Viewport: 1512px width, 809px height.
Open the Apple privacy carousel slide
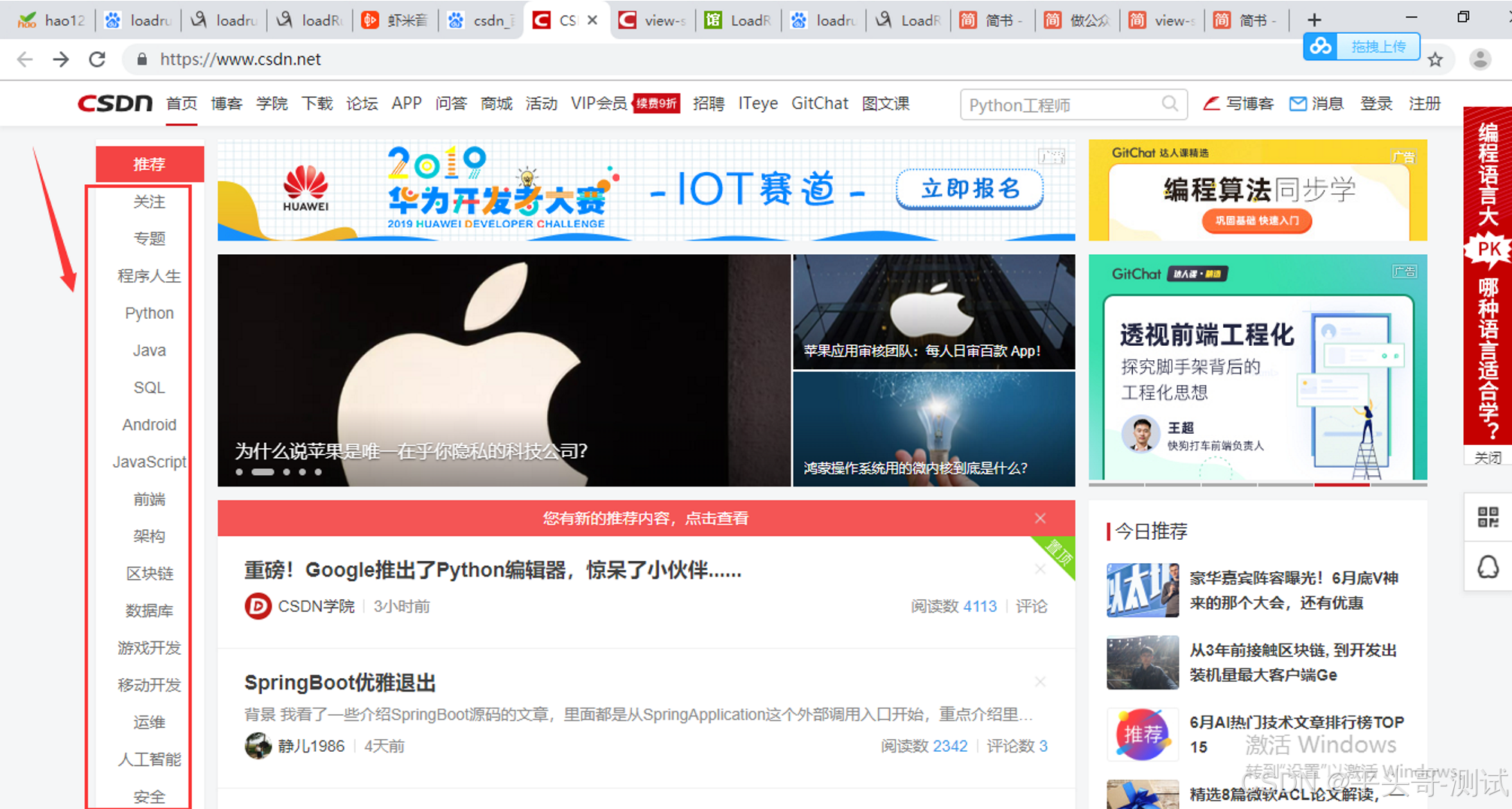tap(504, 370)
